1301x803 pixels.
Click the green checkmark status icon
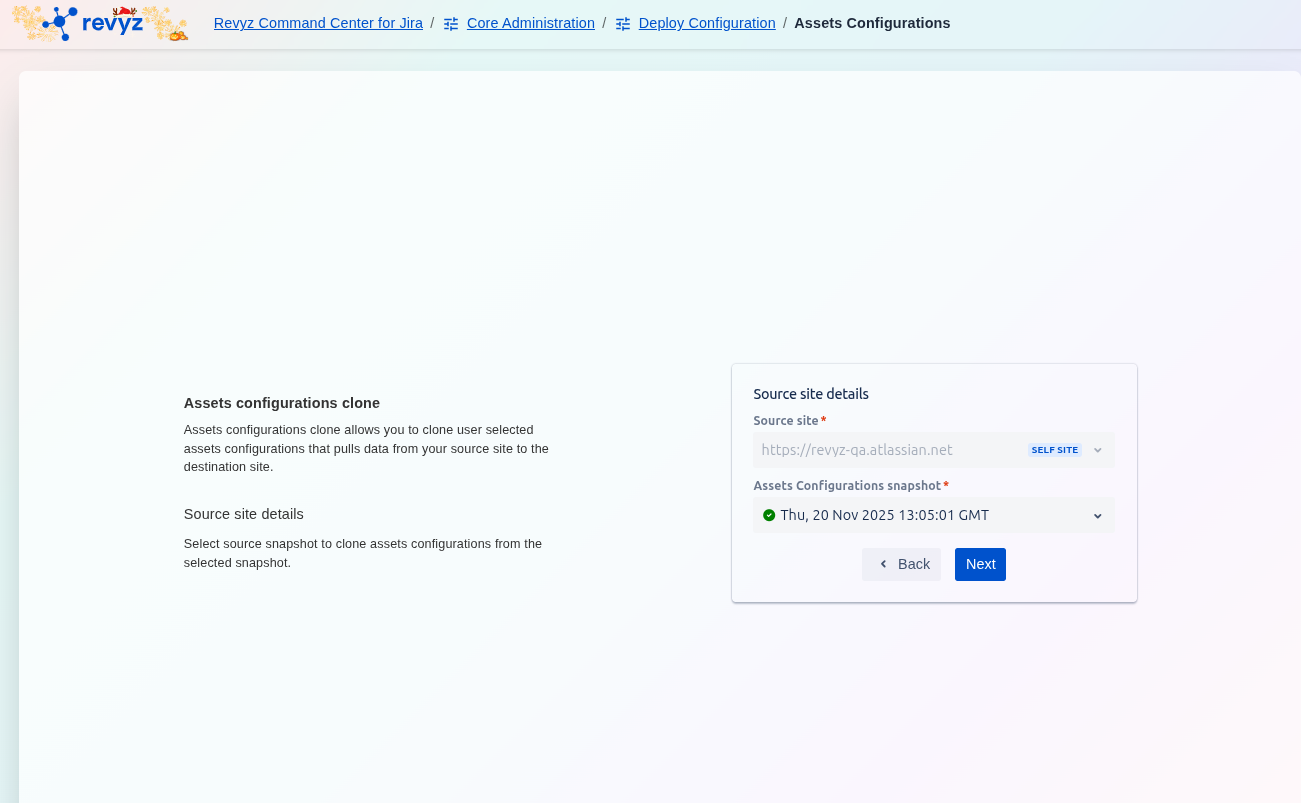point(769,516)
